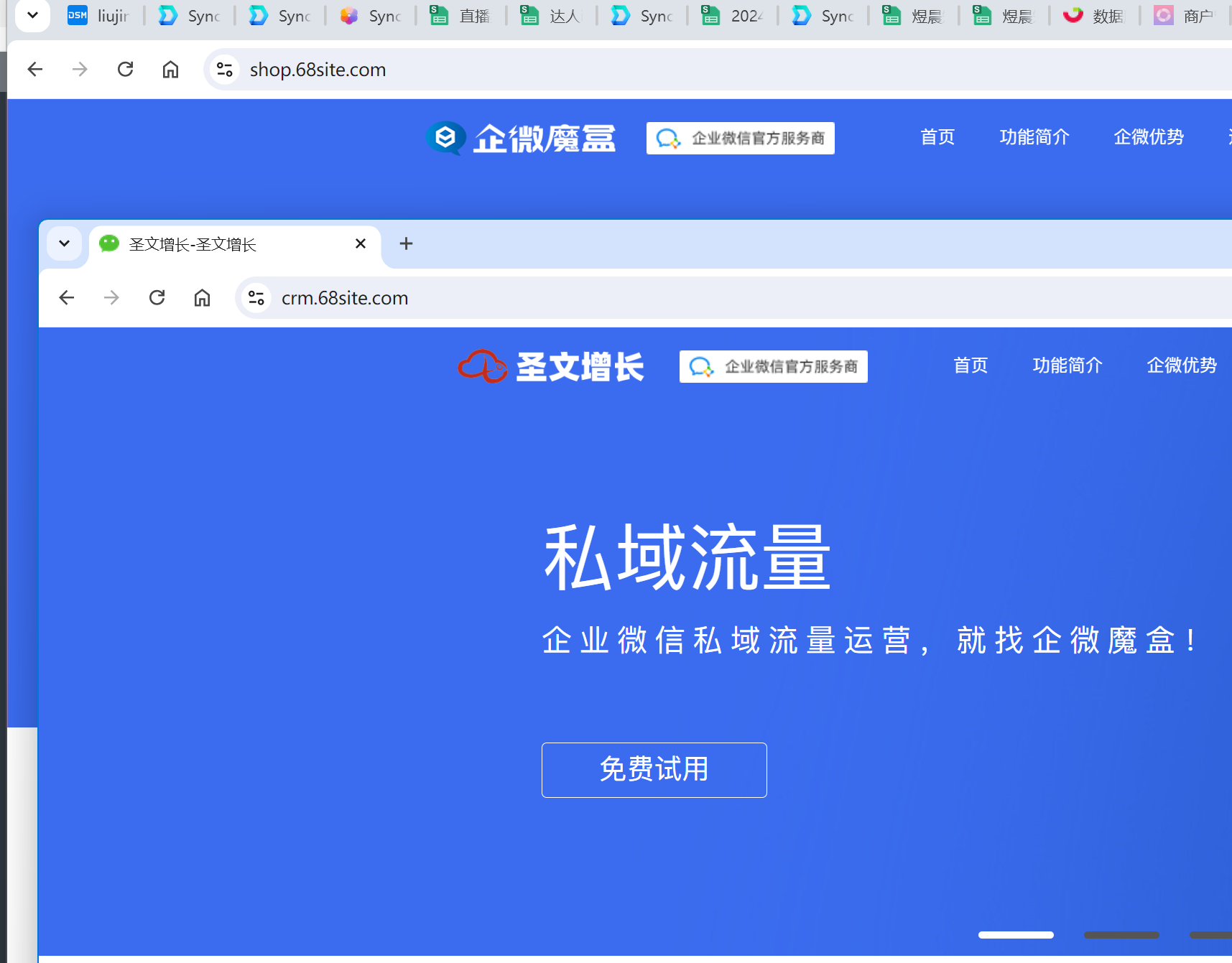Open home page in crm.68site.com window
This screenshot has width=1232, height=963.
pyautogui.click(x=202, y=297)
